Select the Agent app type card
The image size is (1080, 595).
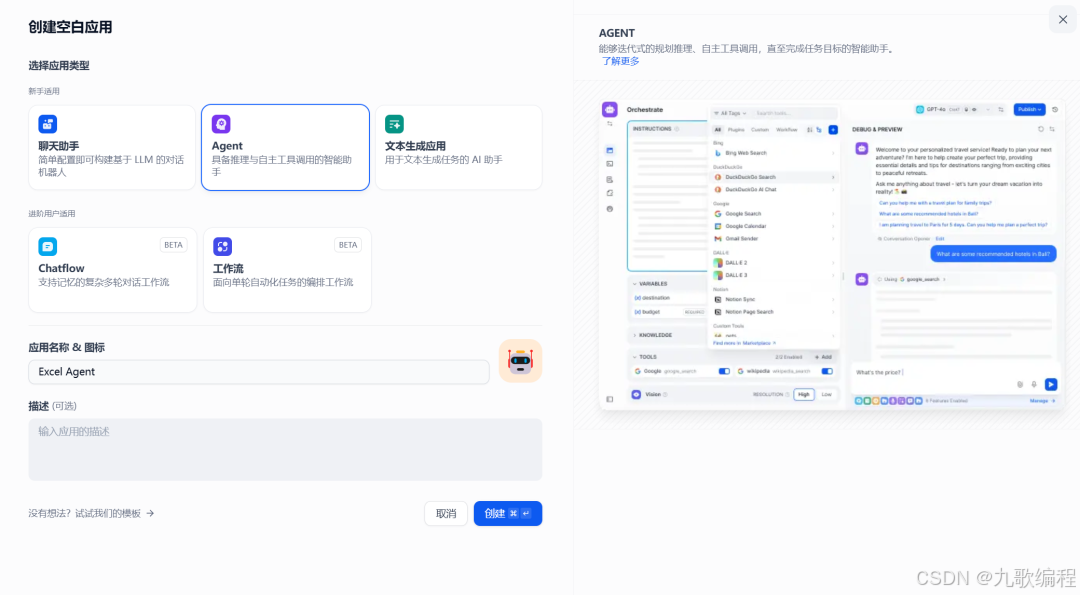(285, 147)
